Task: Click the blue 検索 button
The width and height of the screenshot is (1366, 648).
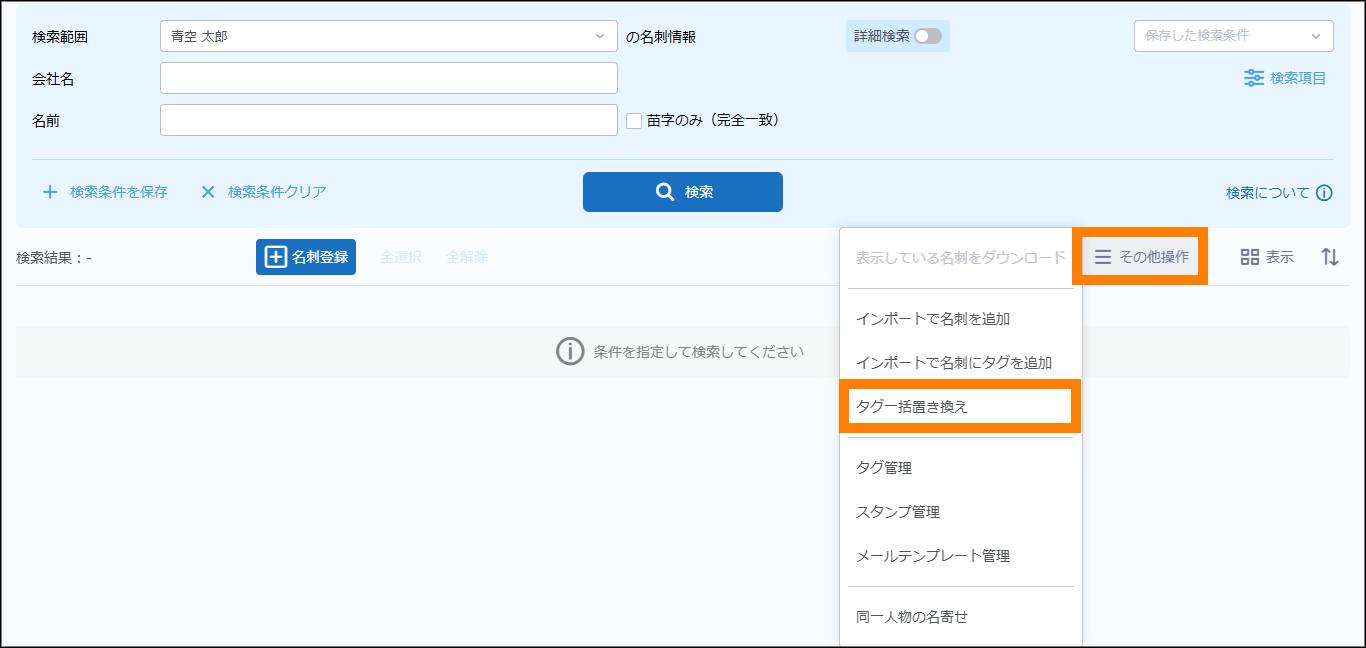Action: (x=682, y=192)
